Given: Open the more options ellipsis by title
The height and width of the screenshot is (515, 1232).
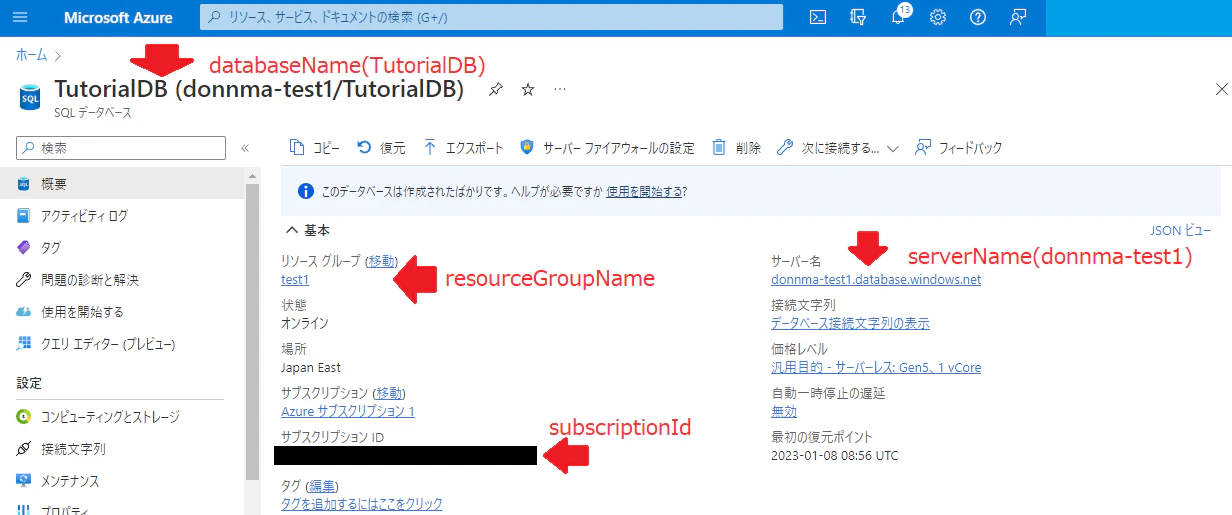Looking at the screenshot, I should (x=560, y=90).
